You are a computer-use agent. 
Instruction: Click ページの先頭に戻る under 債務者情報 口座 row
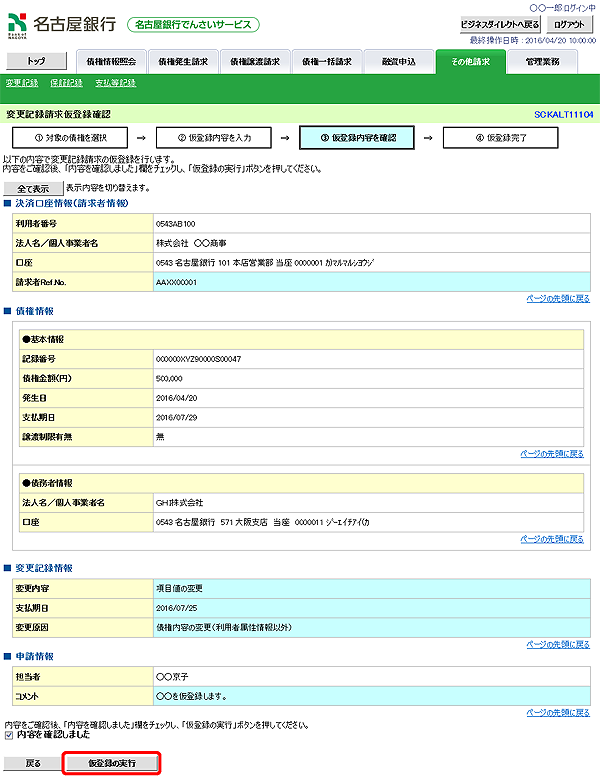[x=552, y=539]
